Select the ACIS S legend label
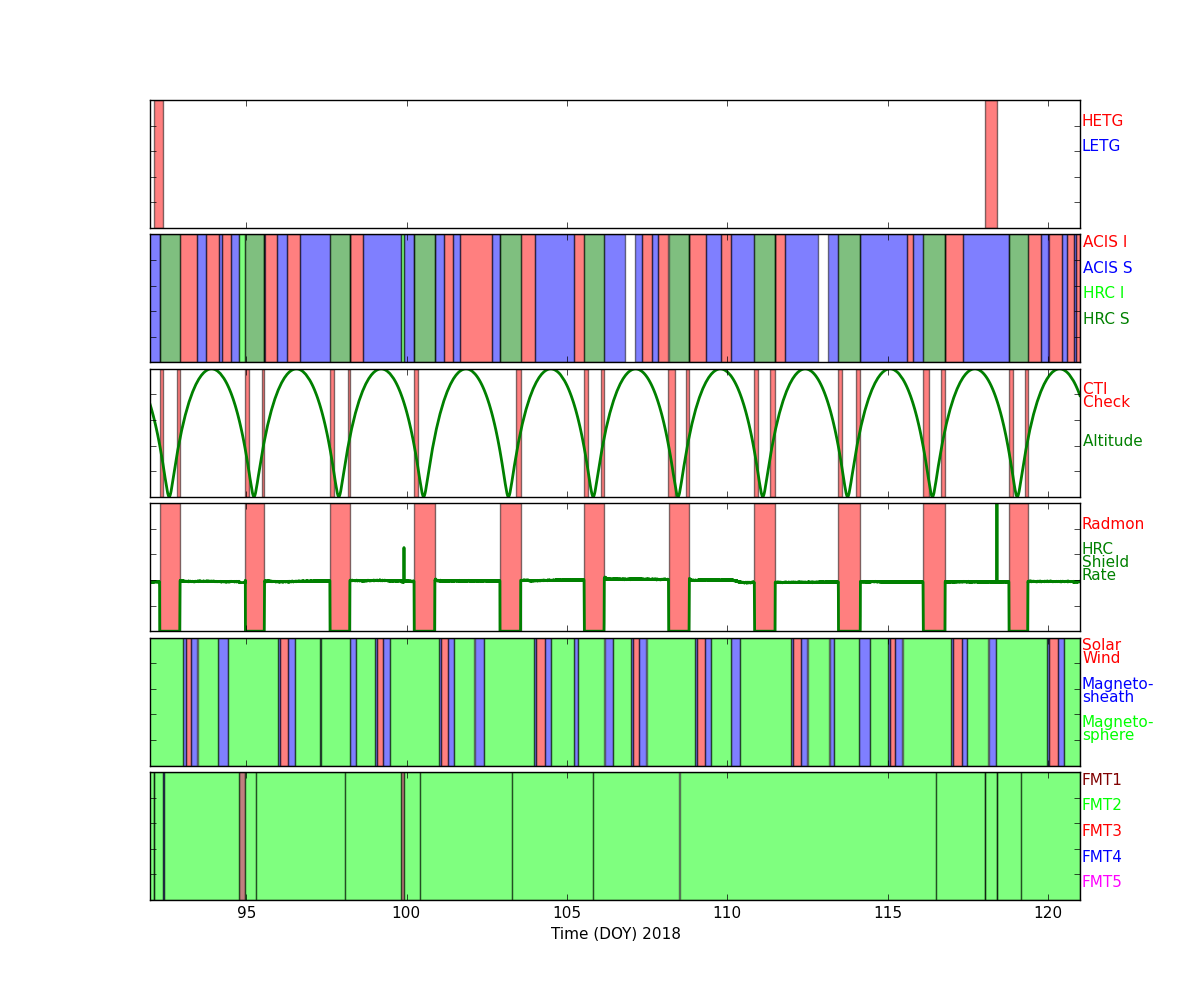Image resolution: width=1200 pixels, height=1000 pixels. pos(1106,268)
